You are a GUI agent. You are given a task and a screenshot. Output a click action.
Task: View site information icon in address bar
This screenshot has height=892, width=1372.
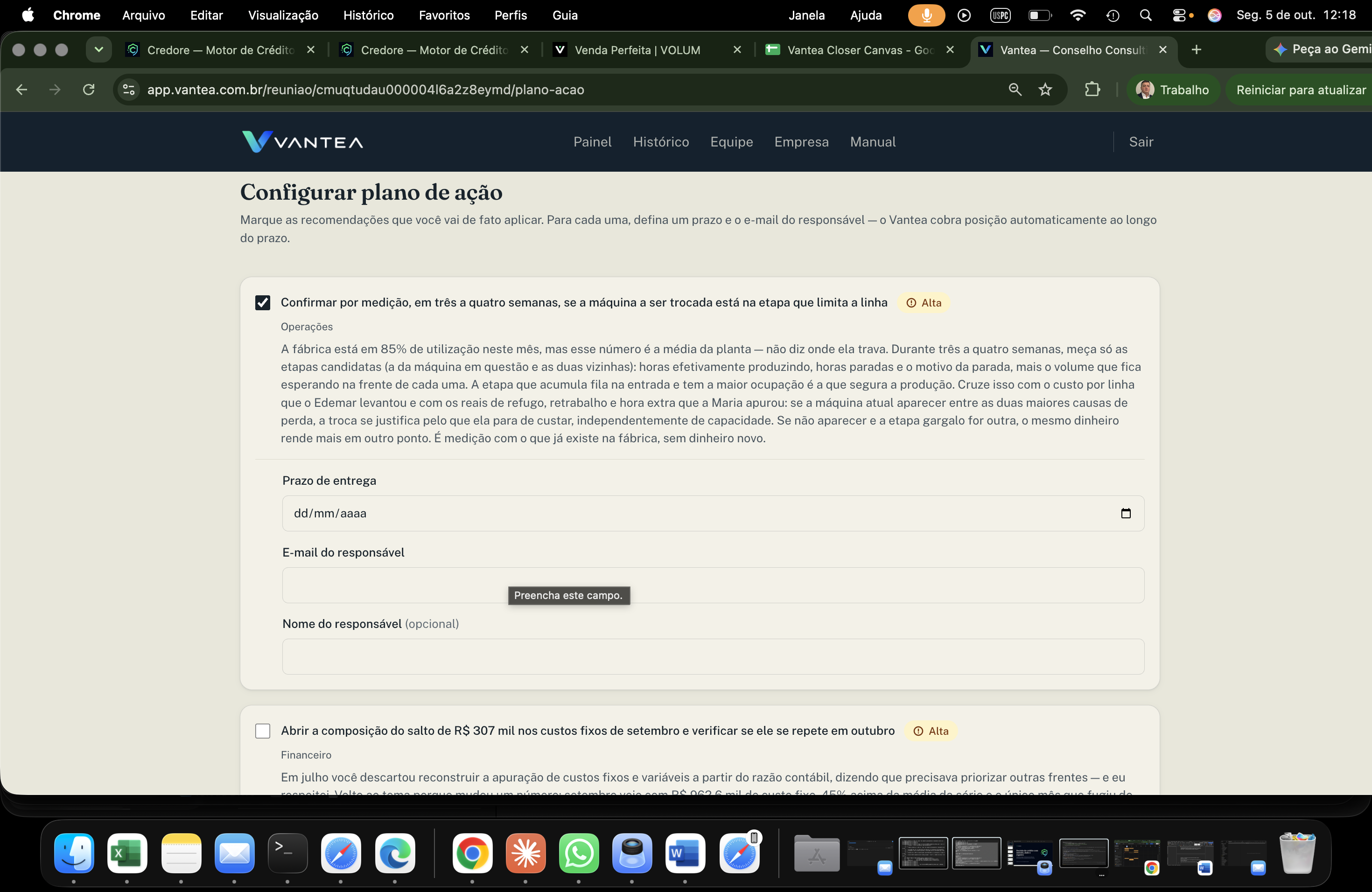click(128, 89)
